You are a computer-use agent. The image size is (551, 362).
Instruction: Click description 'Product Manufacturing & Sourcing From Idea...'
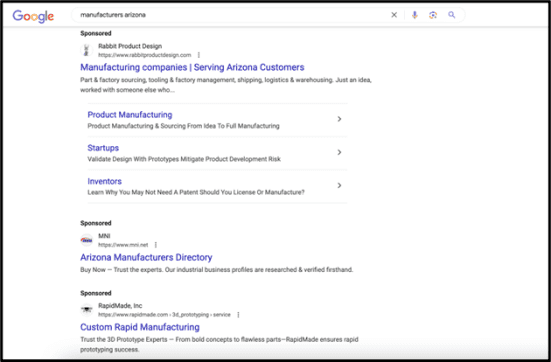pos(183,126)
